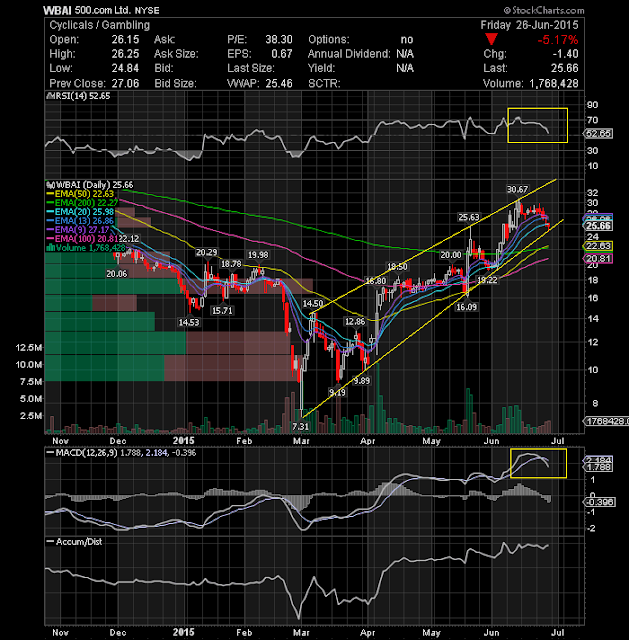This screenshot has height=640, width=629.
Task: Click the pink EMA(100) legend line marker
Action: pos(50,239)
